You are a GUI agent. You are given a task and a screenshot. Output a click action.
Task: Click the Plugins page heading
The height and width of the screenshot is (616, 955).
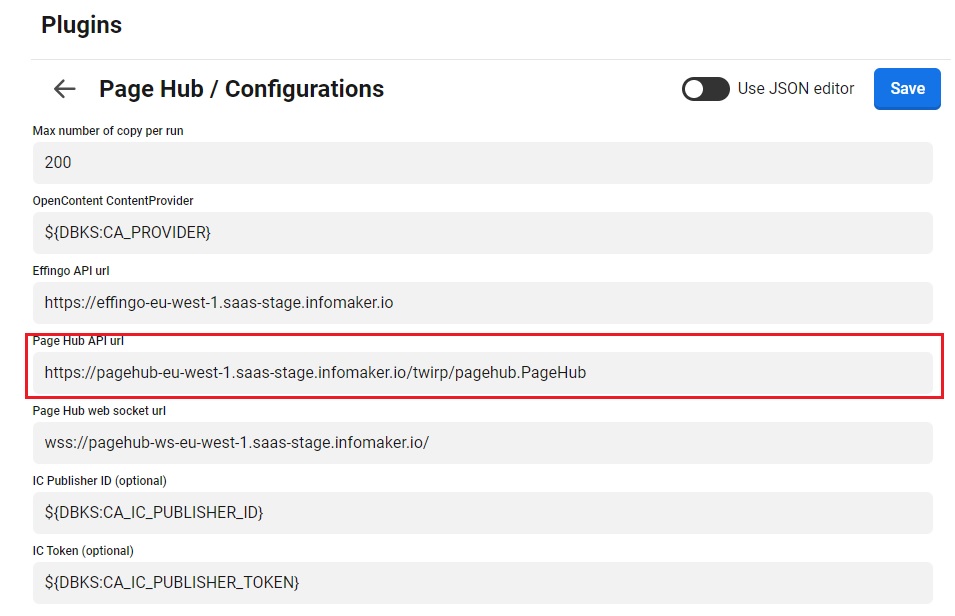click(x=81, y=25)
